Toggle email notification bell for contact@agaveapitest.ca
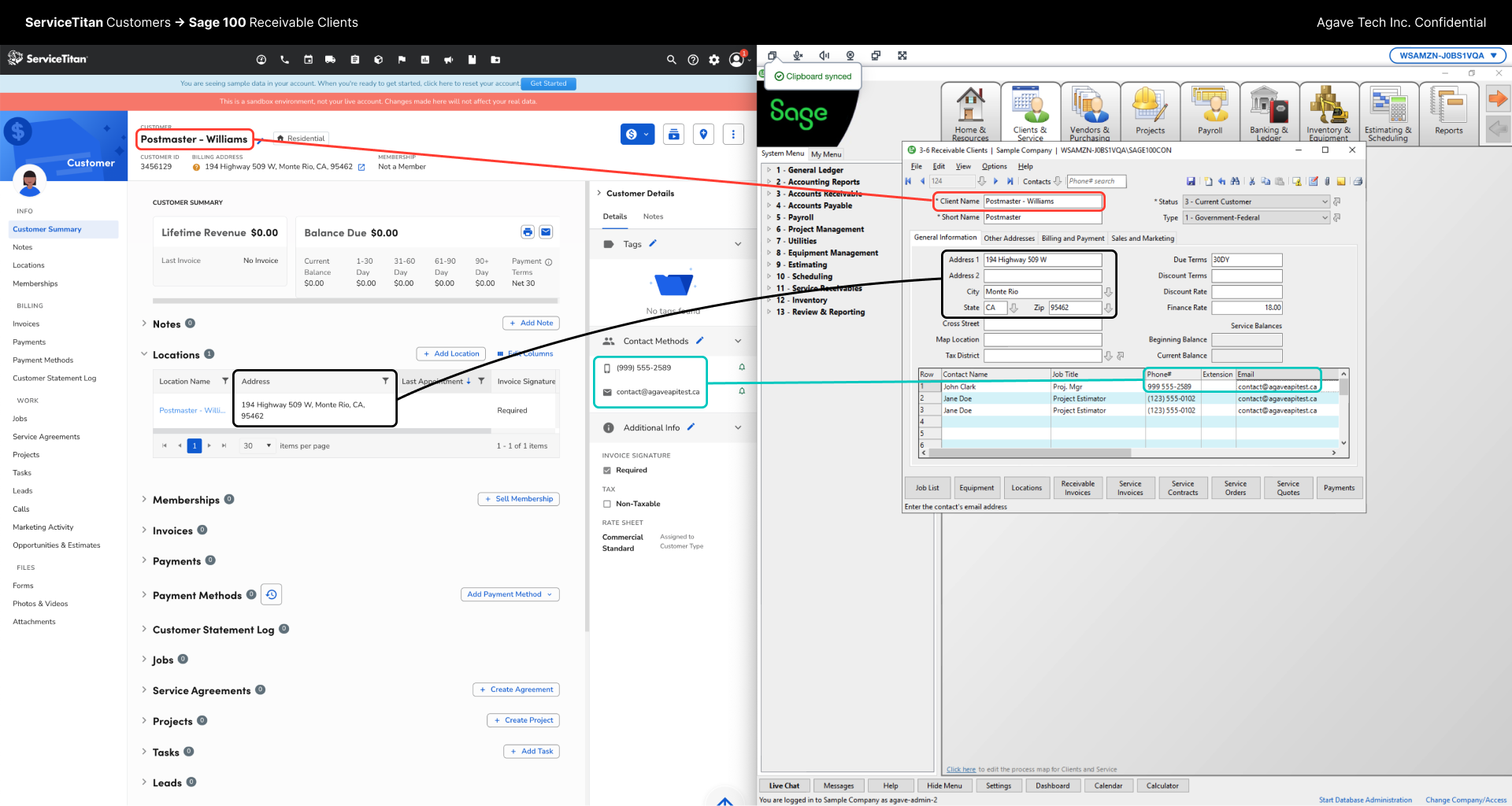This screenshot has width=1512, height=806. pos(742,391)
